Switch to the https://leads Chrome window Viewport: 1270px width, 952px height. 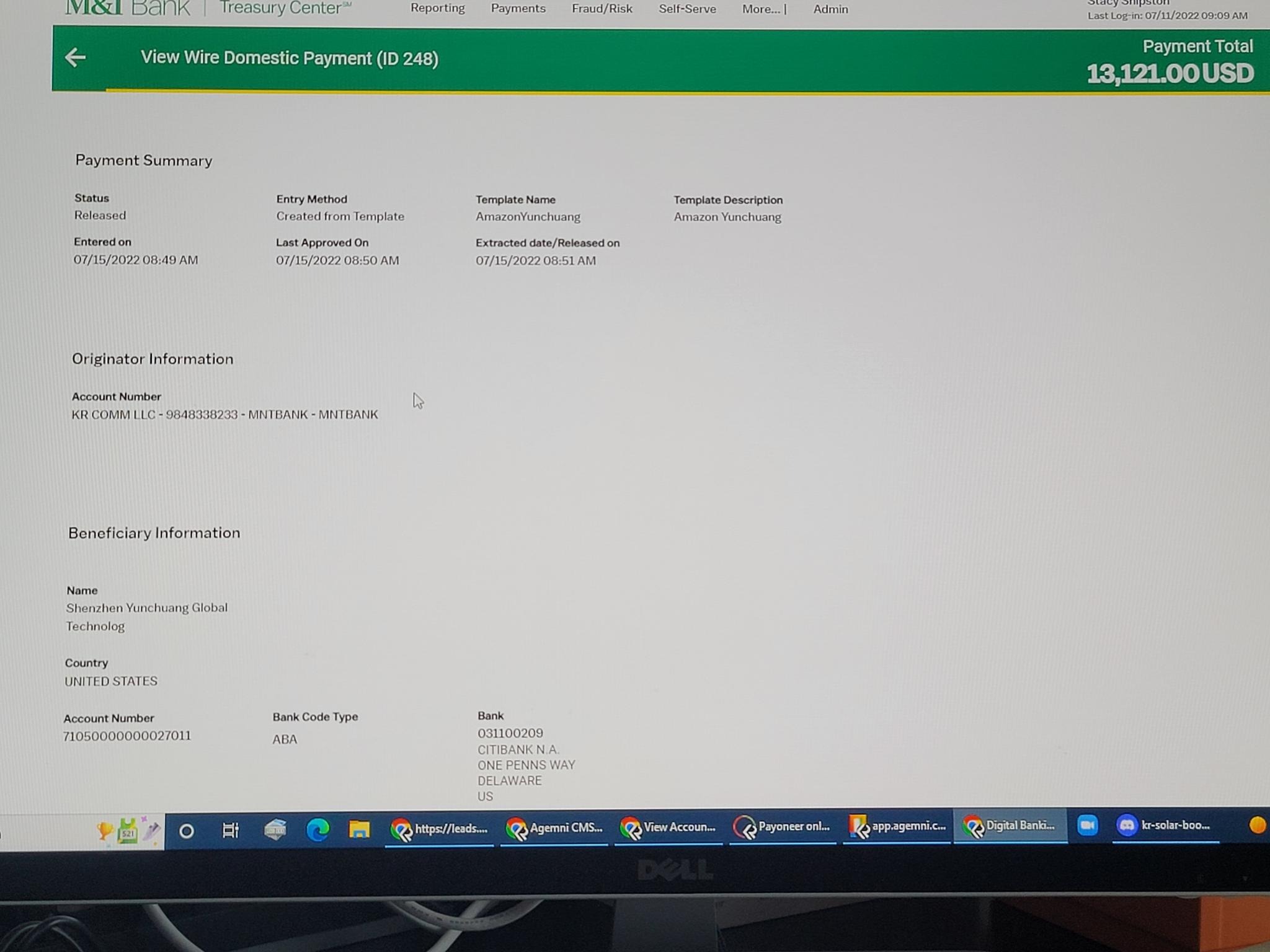click(x=439, y=829)
